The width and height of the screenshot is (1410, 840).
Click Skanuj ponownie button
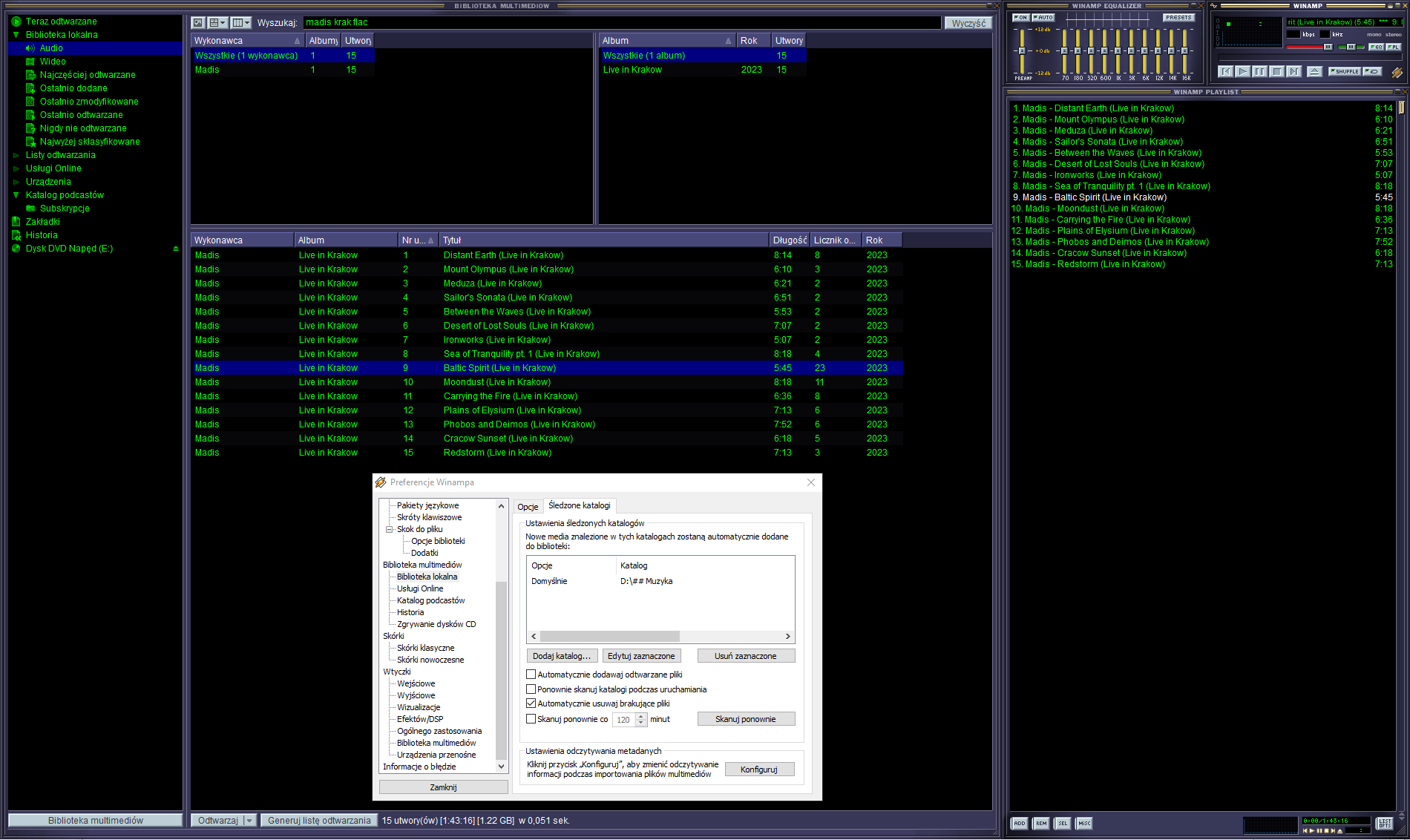pos(745,719)
